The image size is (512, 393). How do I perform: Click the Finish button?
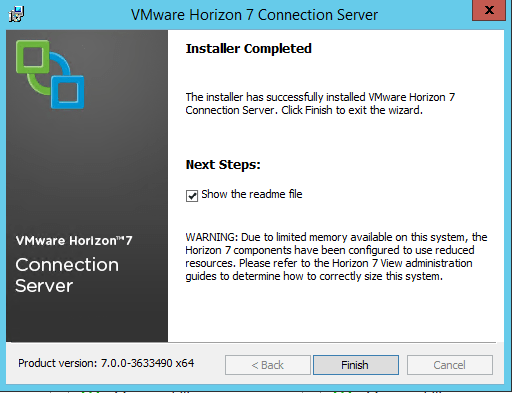click(x=356, y=365)
